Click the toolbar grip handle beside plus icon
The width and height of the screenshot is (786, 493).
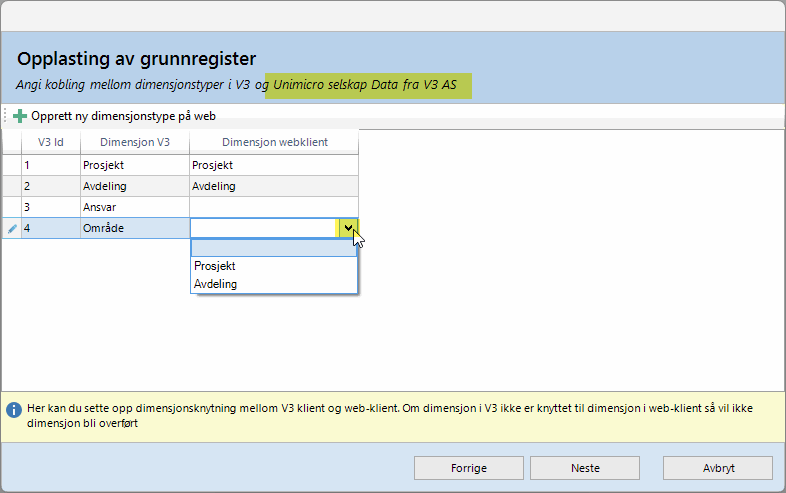point(6,116)
